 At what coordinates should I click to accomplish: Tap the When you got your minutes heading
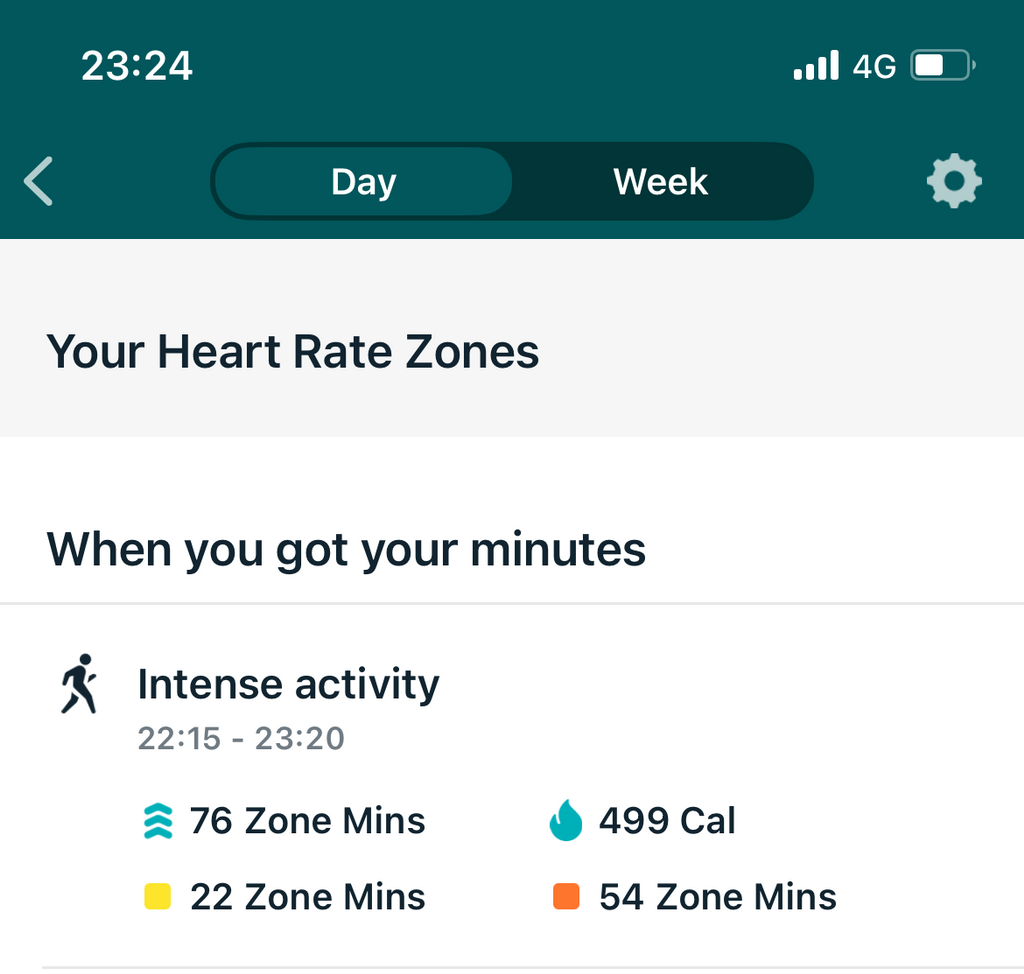point(346,549)
